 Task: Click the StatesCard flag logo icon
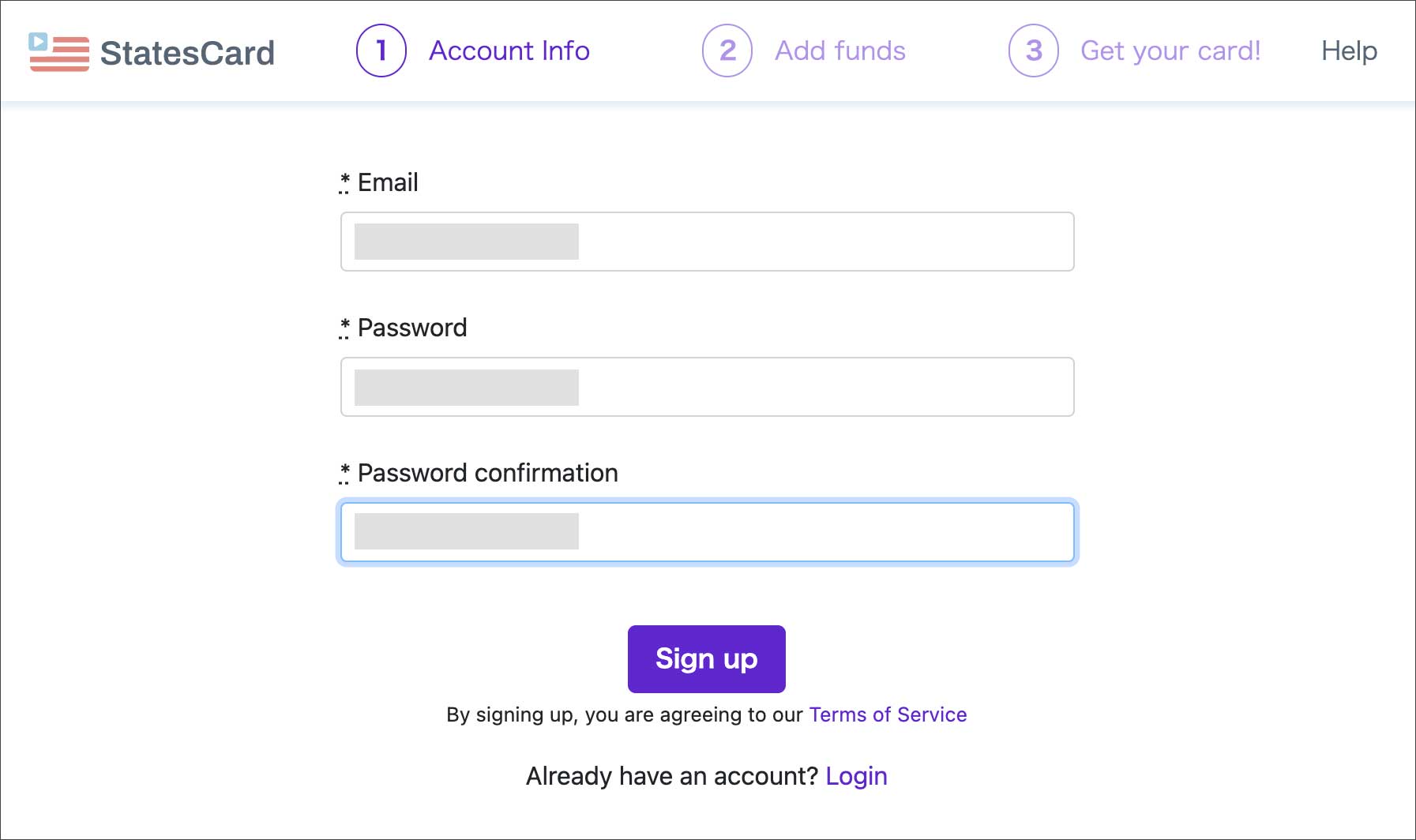59,52
